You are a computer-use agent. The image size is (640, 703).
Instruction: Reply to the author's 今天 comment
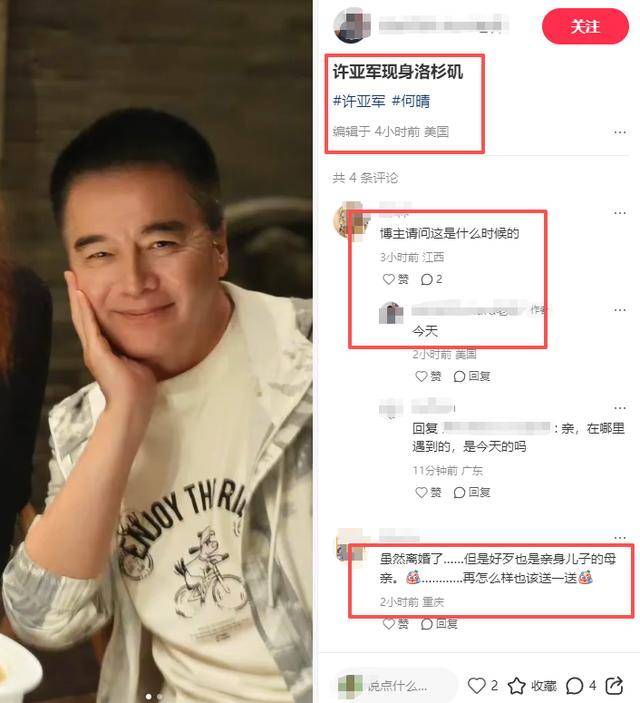coord(471,376)
